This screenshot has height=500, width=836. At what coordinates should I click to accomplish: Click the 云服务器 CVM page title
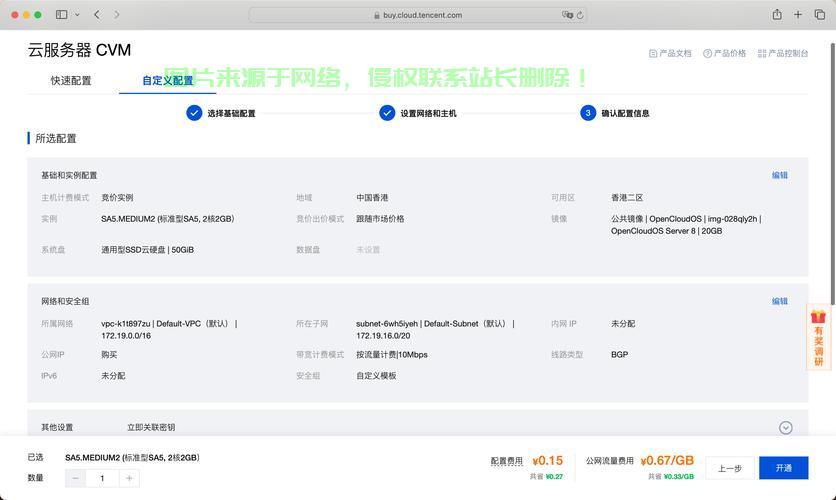pyautogui.click(x=79, y=50)
